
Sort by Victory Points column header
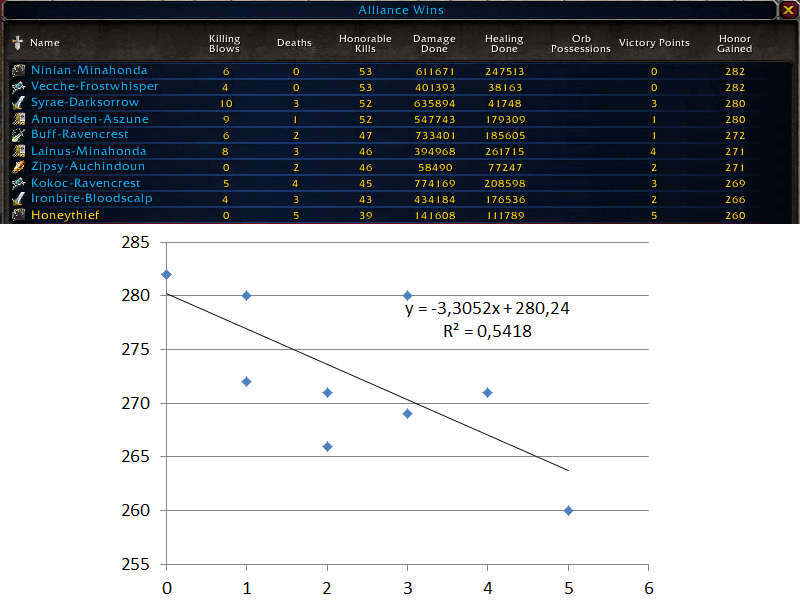[x=654, y=43]
